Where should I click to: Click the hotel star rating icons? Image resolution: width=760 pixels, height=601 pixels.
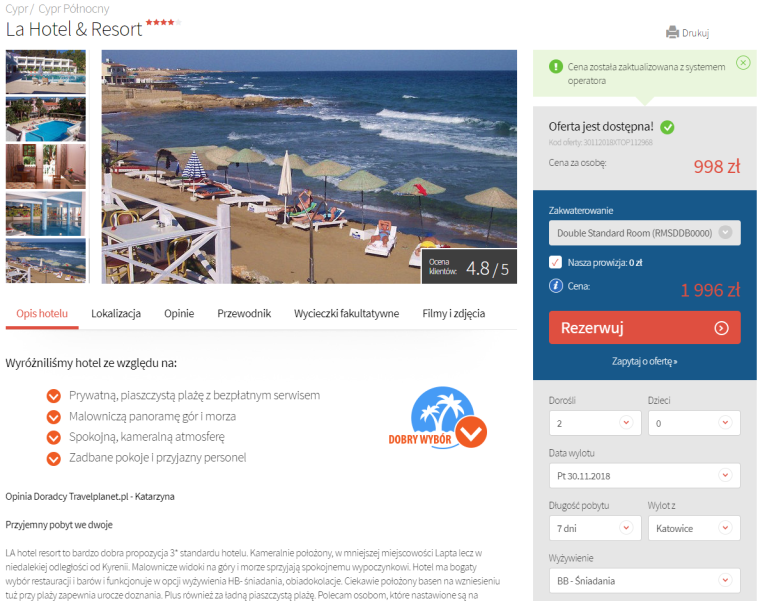point(163,22)
